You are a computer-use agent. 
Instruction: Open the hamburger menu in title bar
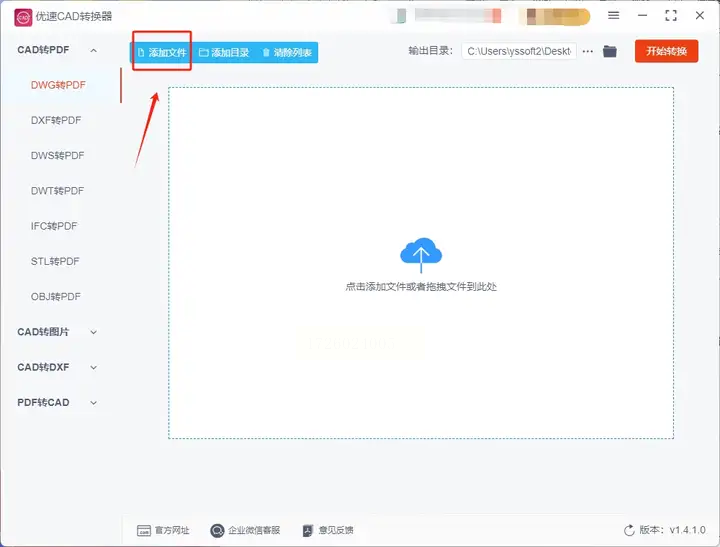point(613,16)
